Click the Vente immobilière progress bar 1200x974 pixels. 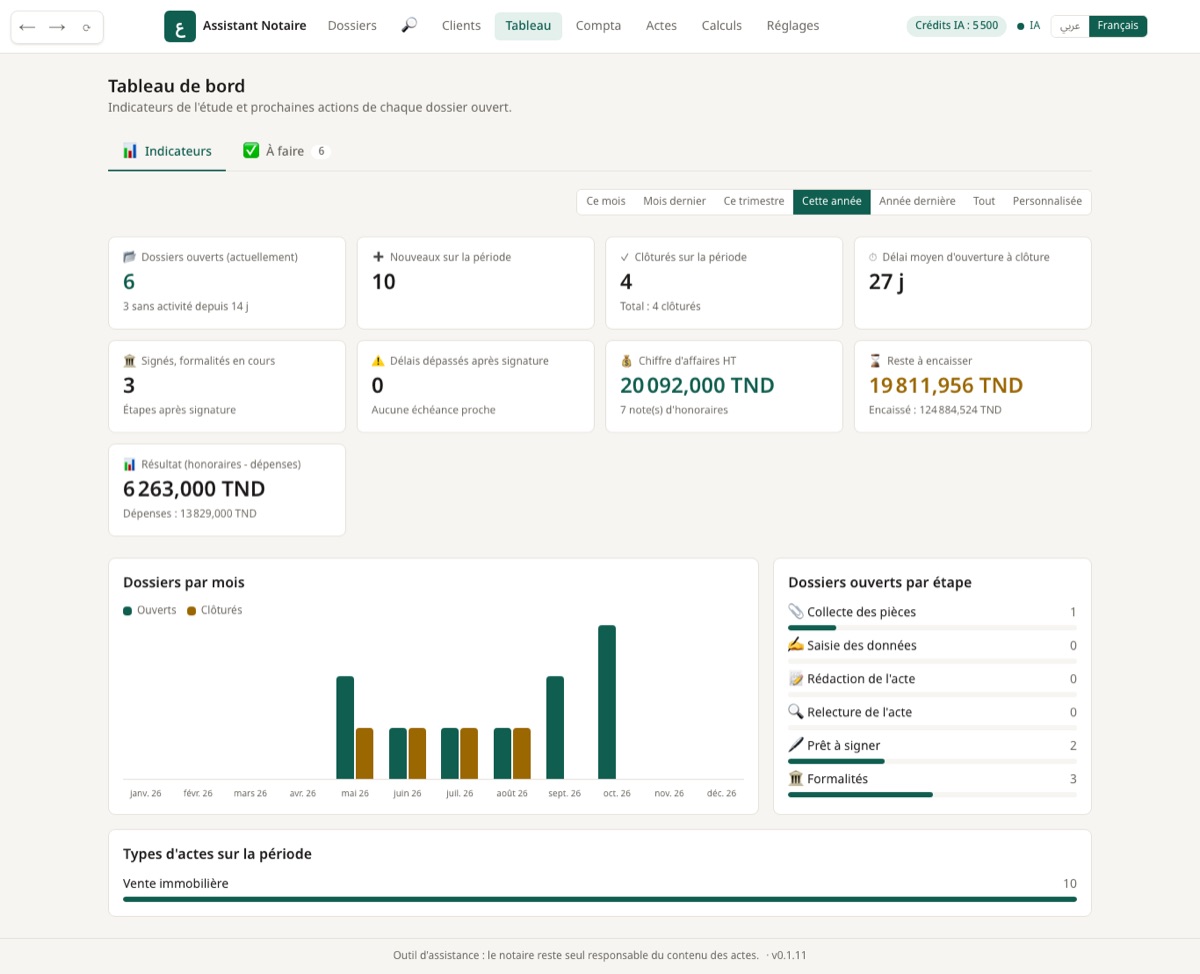coord(600,899)
